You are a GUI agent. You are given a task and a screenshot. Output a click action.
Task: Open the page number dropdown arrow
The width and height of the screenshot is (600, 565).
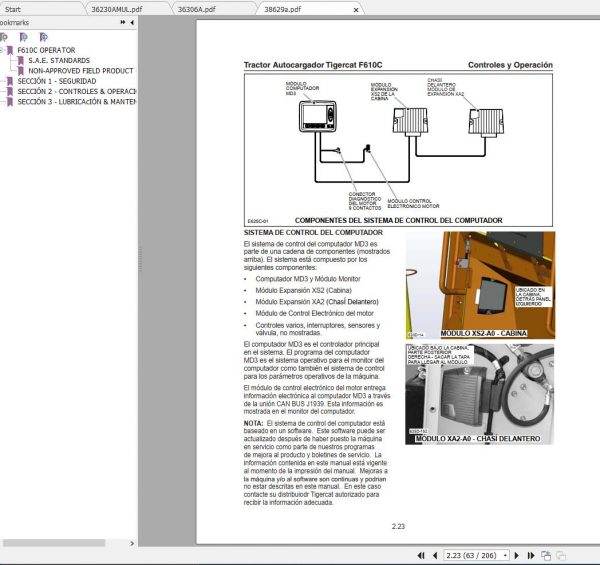click(x=505, y=555)
